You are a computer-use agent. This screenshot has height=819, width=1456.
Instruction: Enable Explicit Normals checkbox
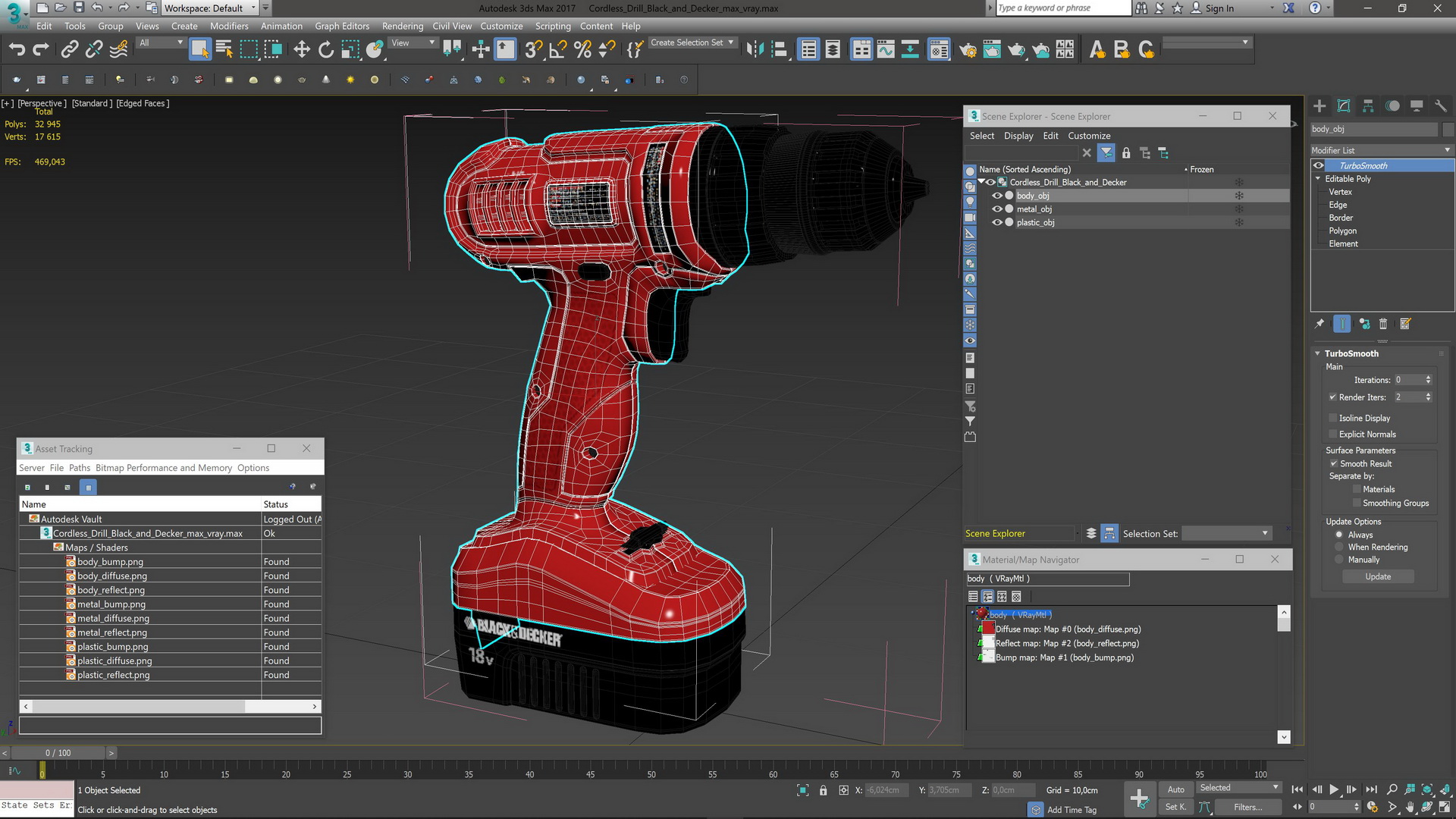click(x=1332, y=435)
